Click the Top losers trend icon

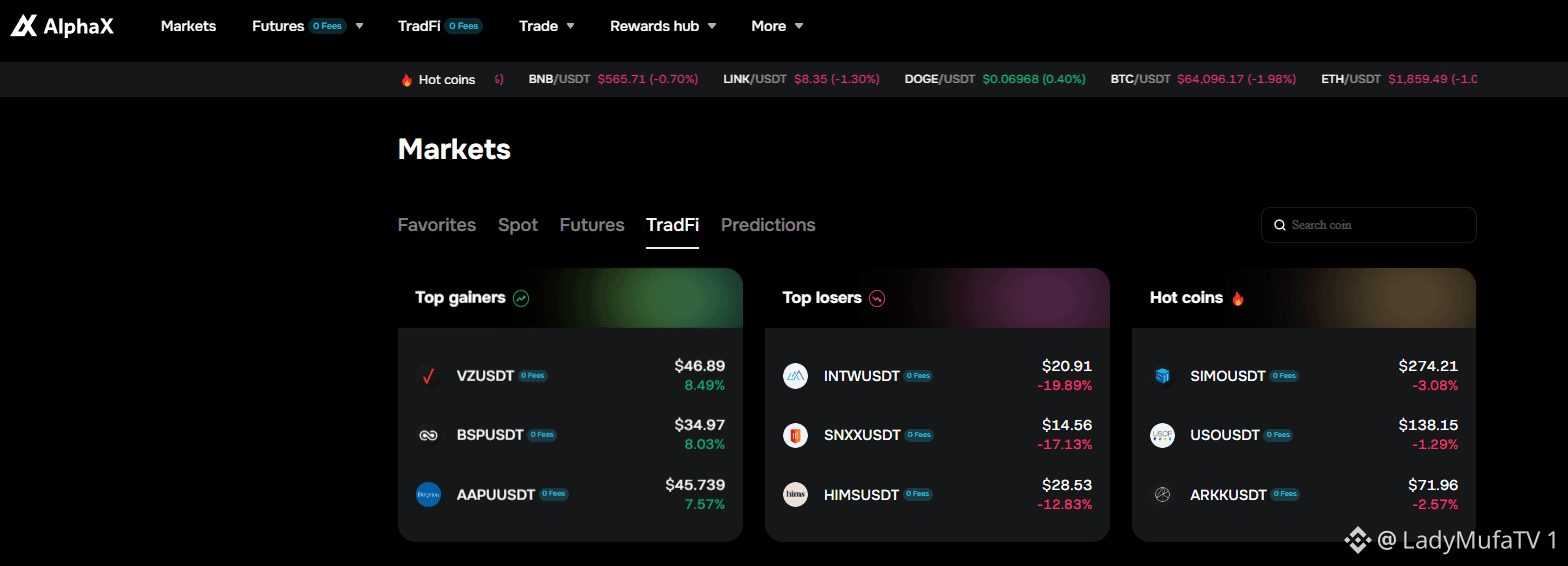click(877, 298)
